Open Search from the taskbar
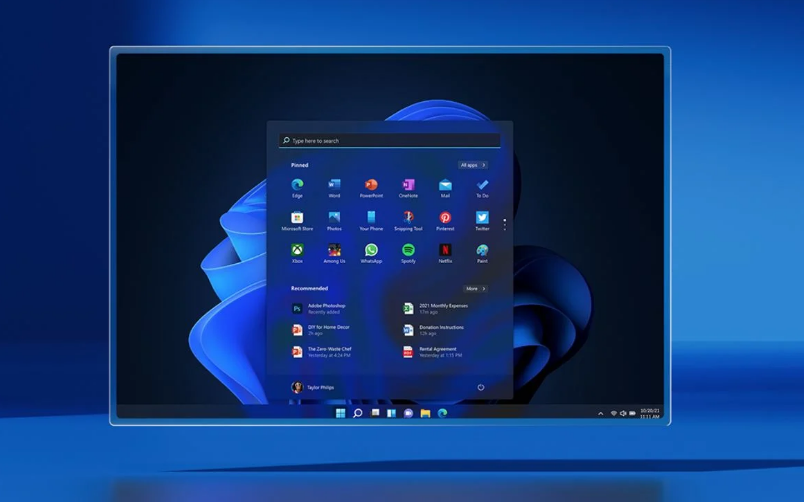Image resolution: width=804 pixels, height=502 pixels. 357,413
